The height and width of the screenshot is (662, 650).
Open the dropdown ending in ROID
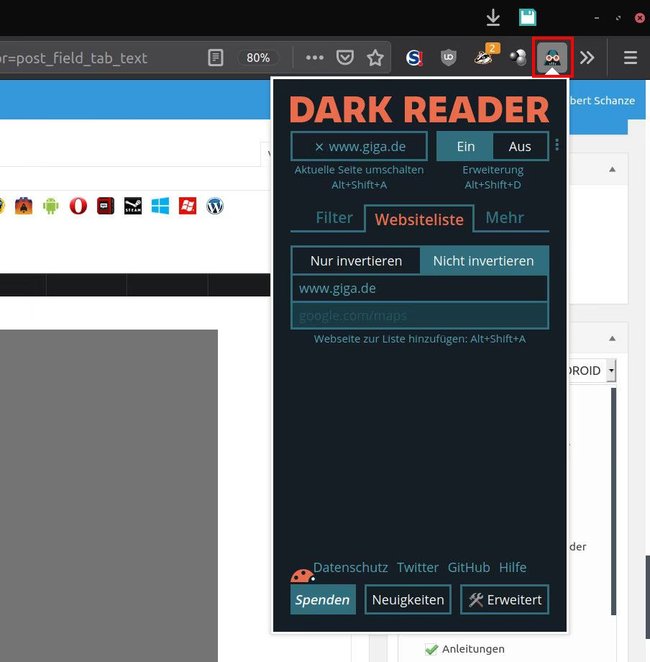tap(592, 371)
